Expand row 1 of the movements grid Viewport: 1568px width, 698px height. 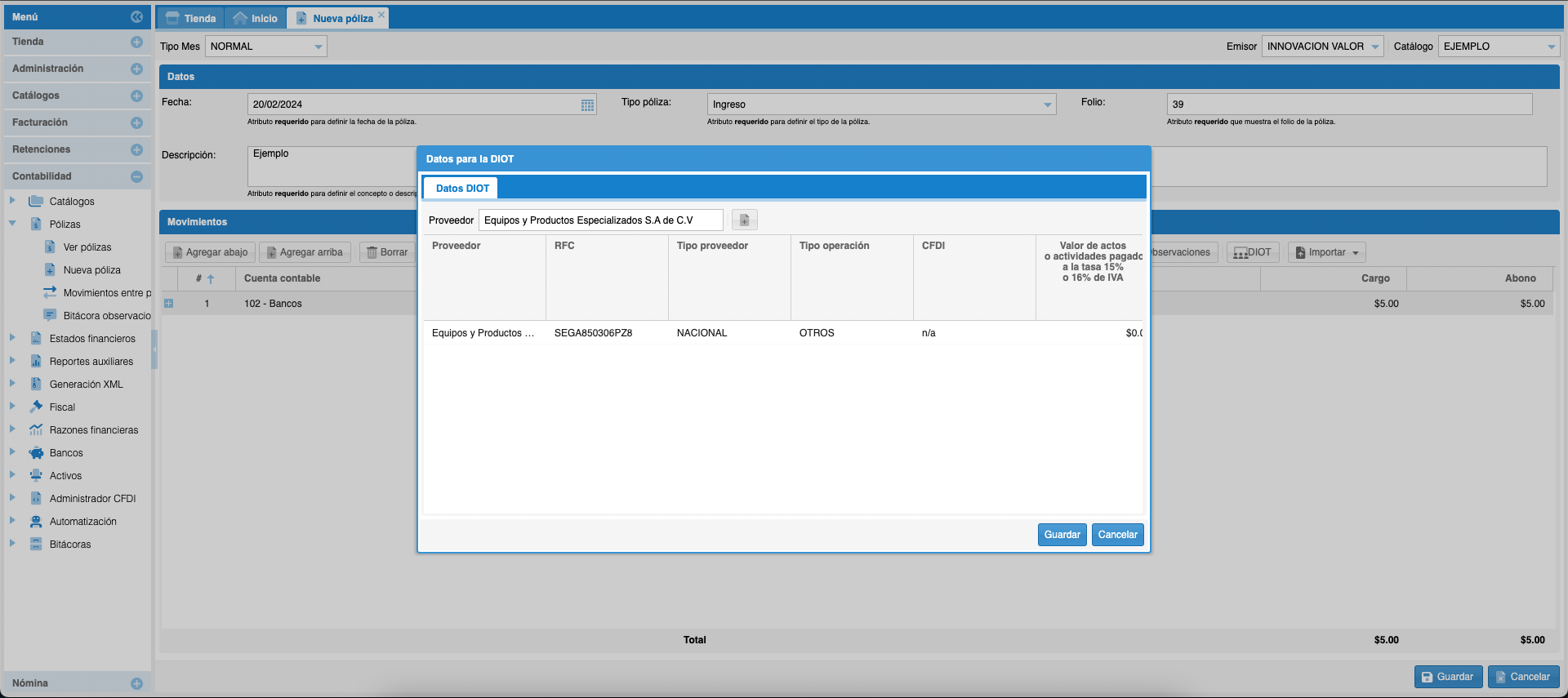point(168,304)
